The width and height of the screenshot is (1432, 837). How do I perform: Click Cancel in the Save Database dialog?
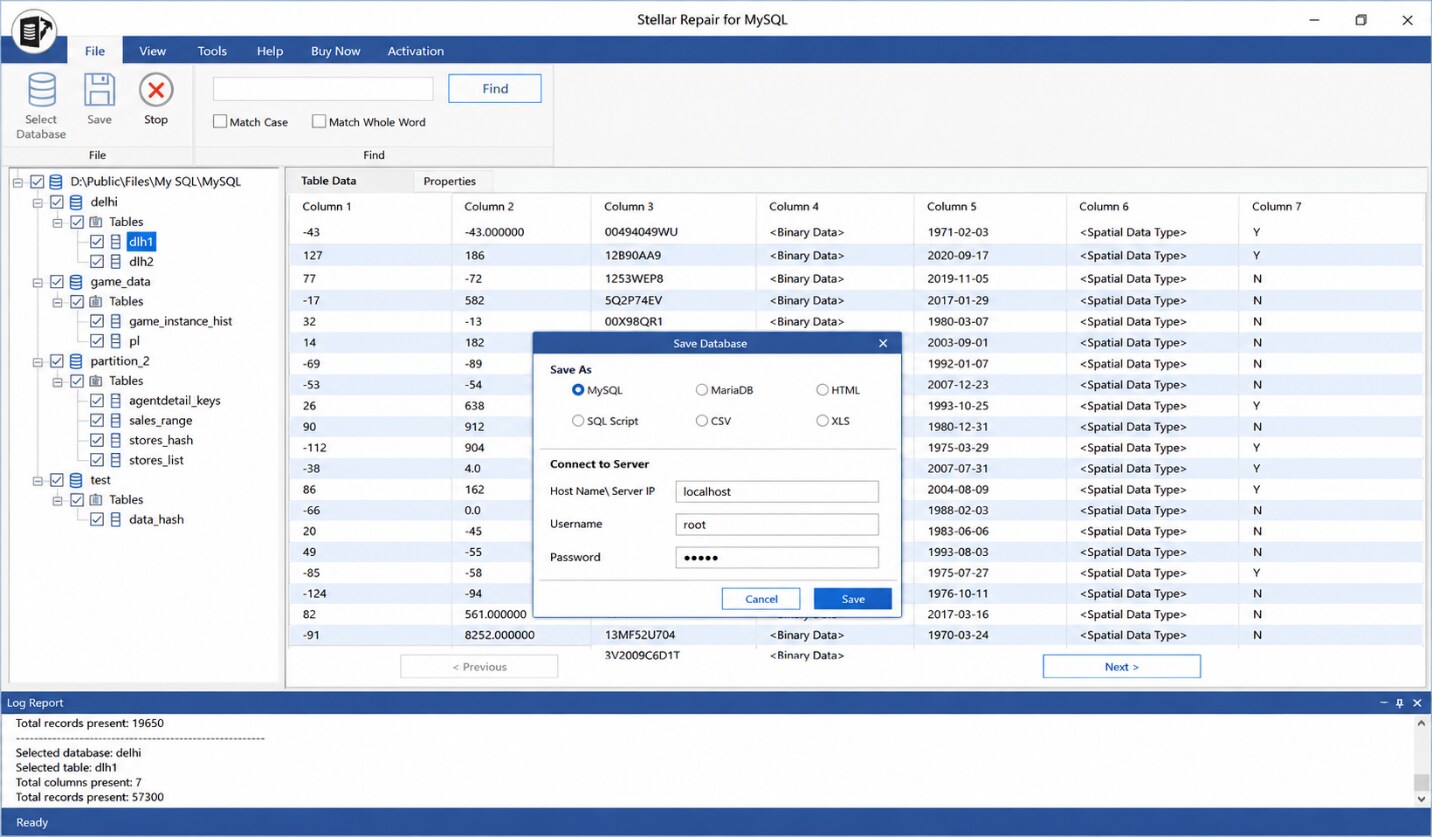pyautogui.click(x=761, y=599)
